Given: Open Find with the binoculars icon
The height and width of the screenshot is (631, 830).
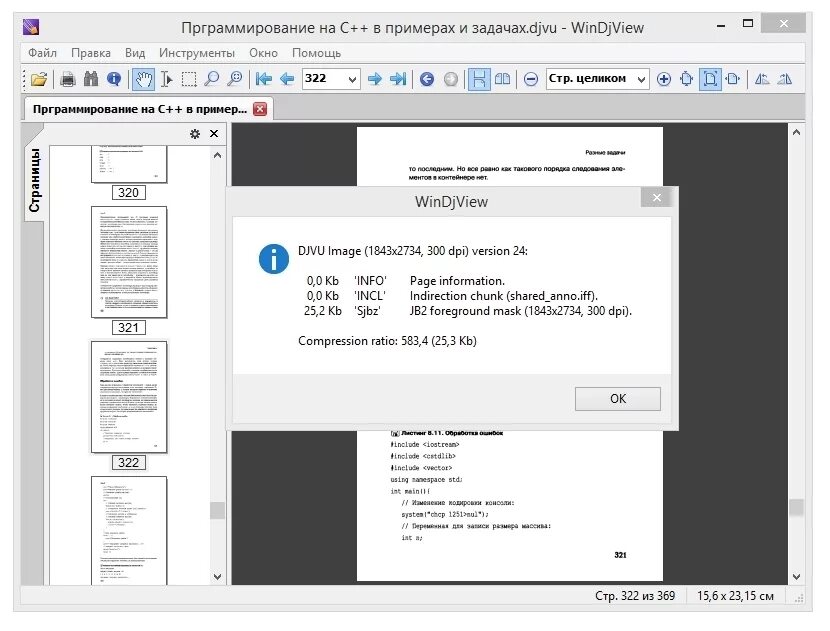Looking at the screenshot, I should click(x=91, y=79).
